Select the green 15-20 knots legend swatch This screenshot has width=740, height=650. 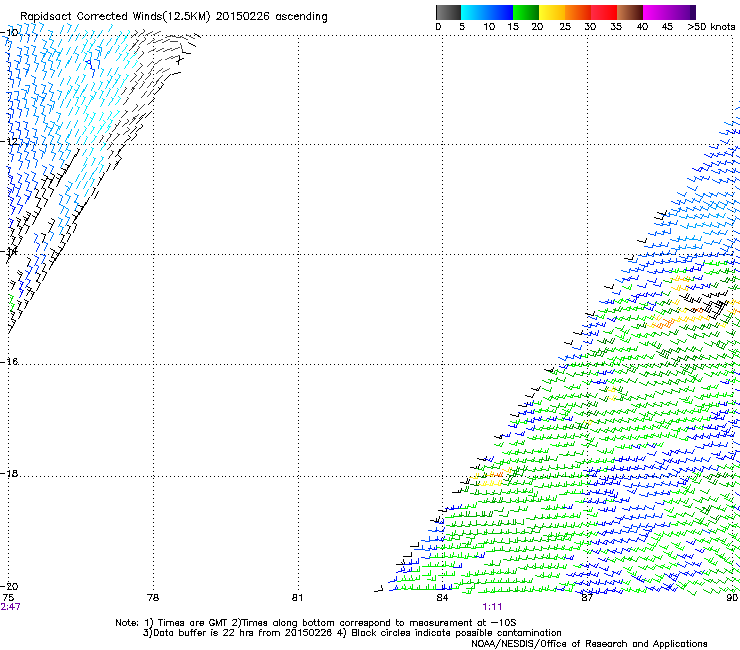pos(526,12)
